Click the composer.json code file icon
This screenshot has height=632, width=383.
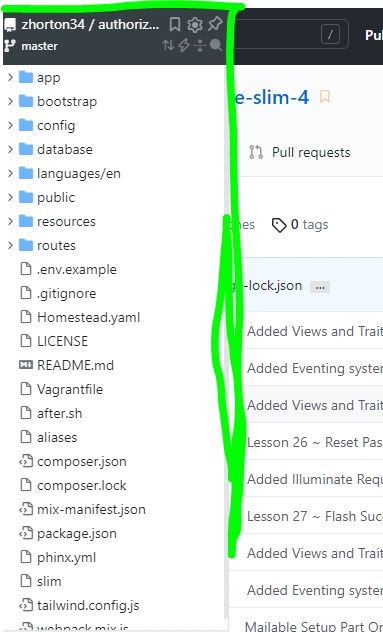26,461
